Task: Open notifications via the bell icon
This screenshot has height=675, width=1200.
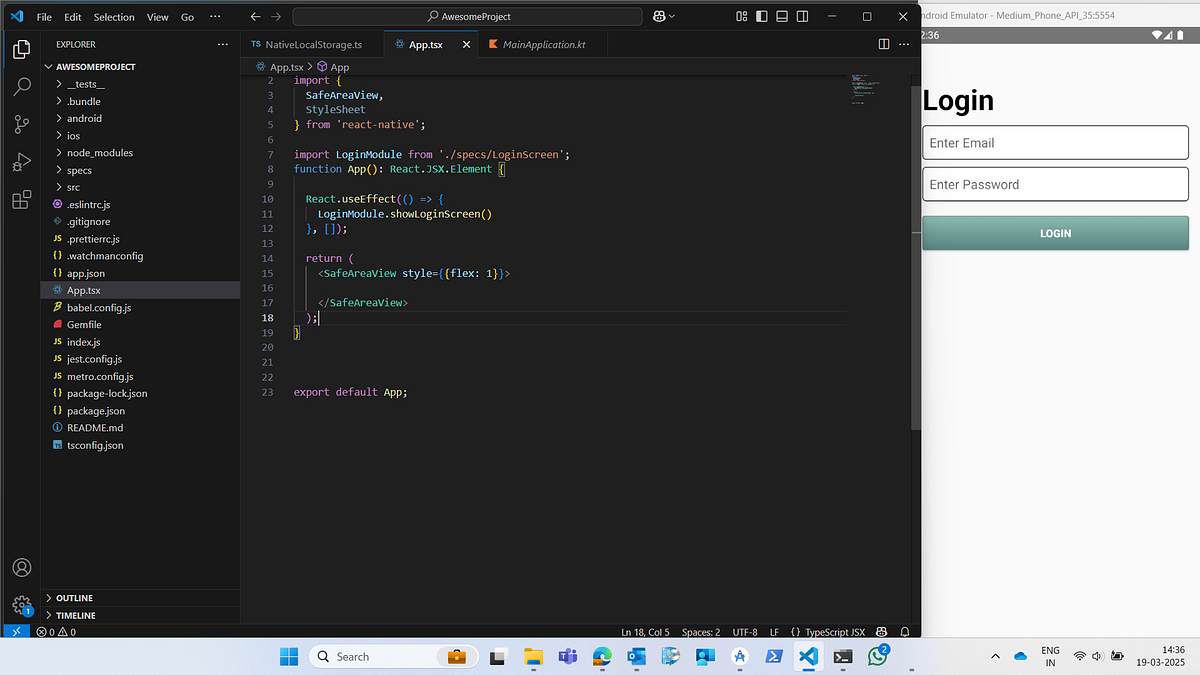Action: (x=904, y=631)
